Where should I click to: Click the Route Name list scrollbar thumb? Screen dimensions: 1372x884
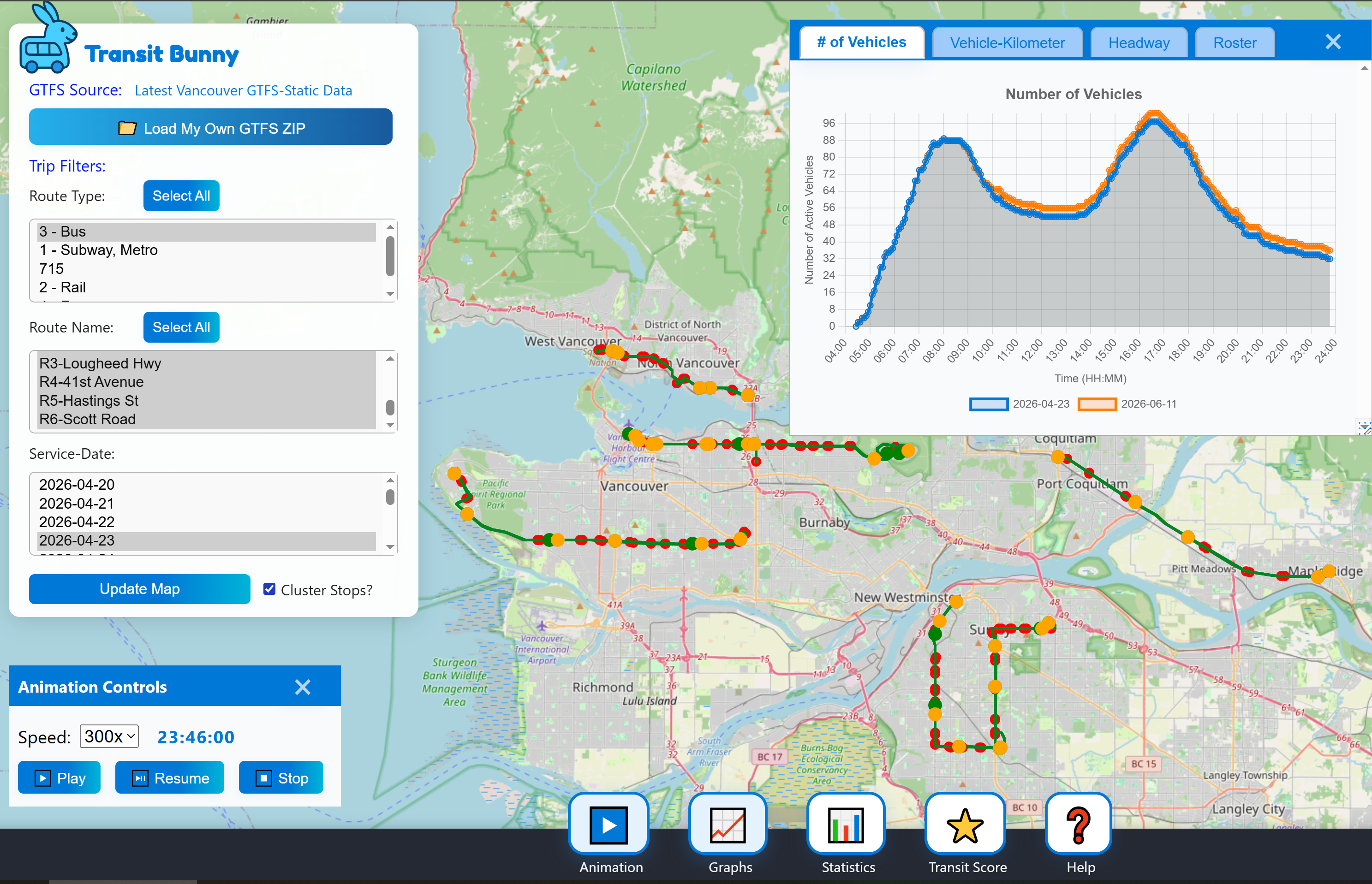coord(390,408)
